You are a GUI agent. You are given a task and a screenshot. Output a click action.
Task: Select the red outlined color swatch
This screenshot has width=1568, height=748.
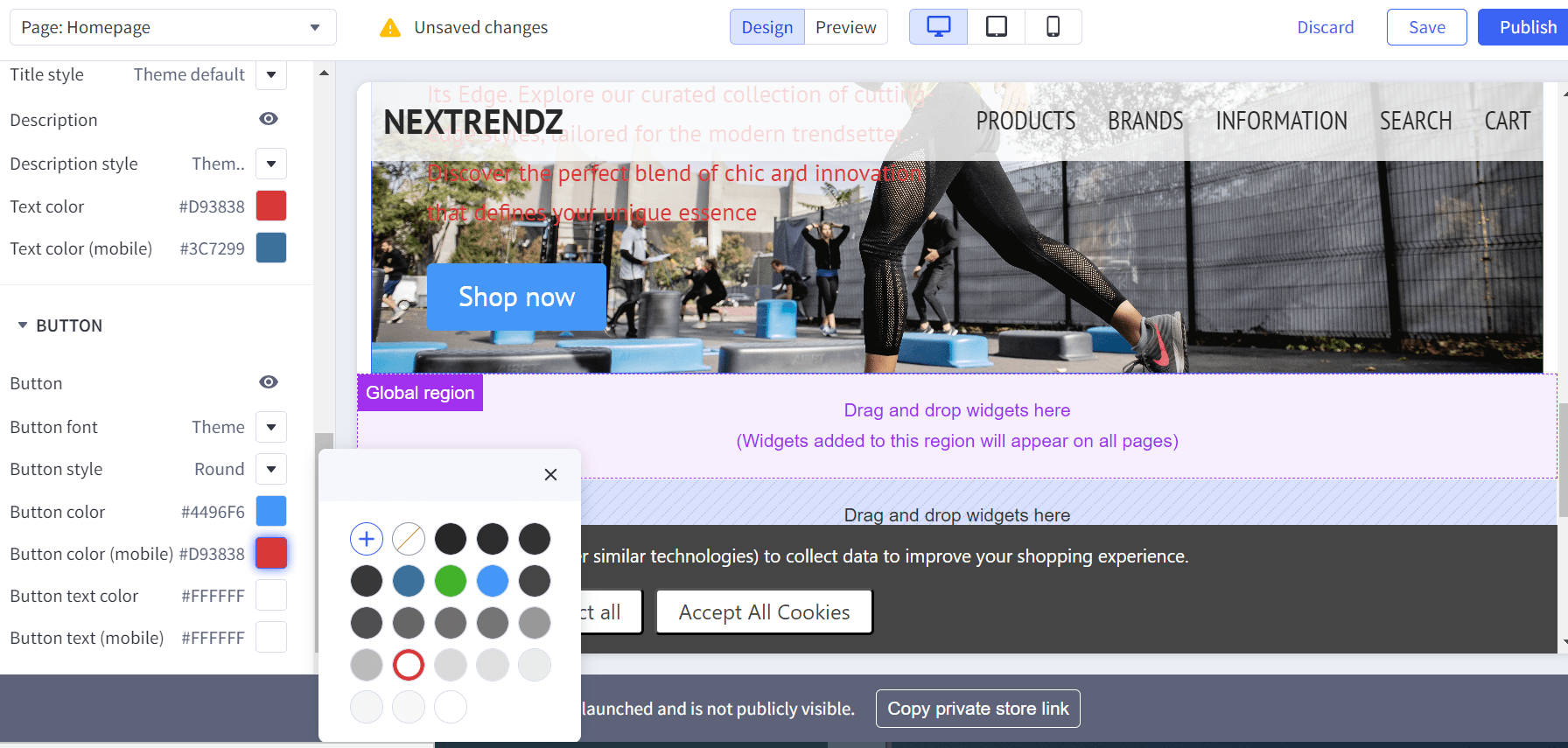409,665
